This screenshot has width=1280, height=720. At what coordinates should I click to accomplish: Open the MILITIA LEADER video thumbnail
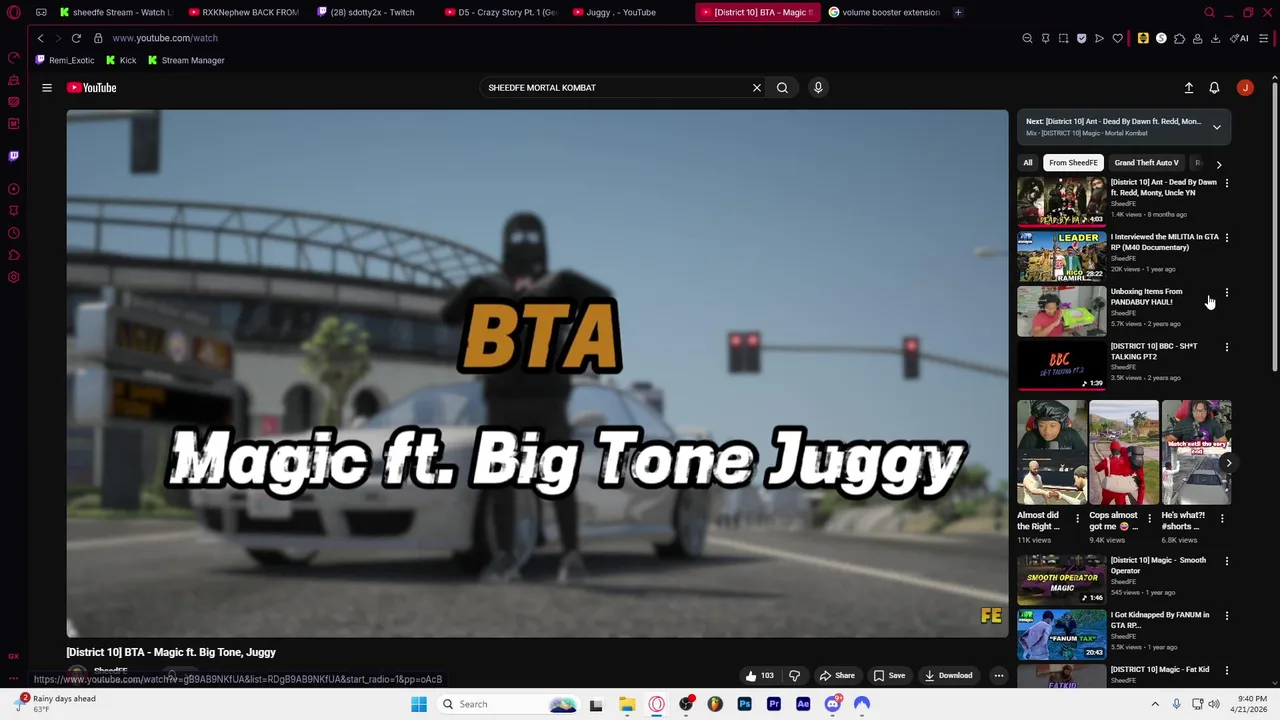point(1062,256)
